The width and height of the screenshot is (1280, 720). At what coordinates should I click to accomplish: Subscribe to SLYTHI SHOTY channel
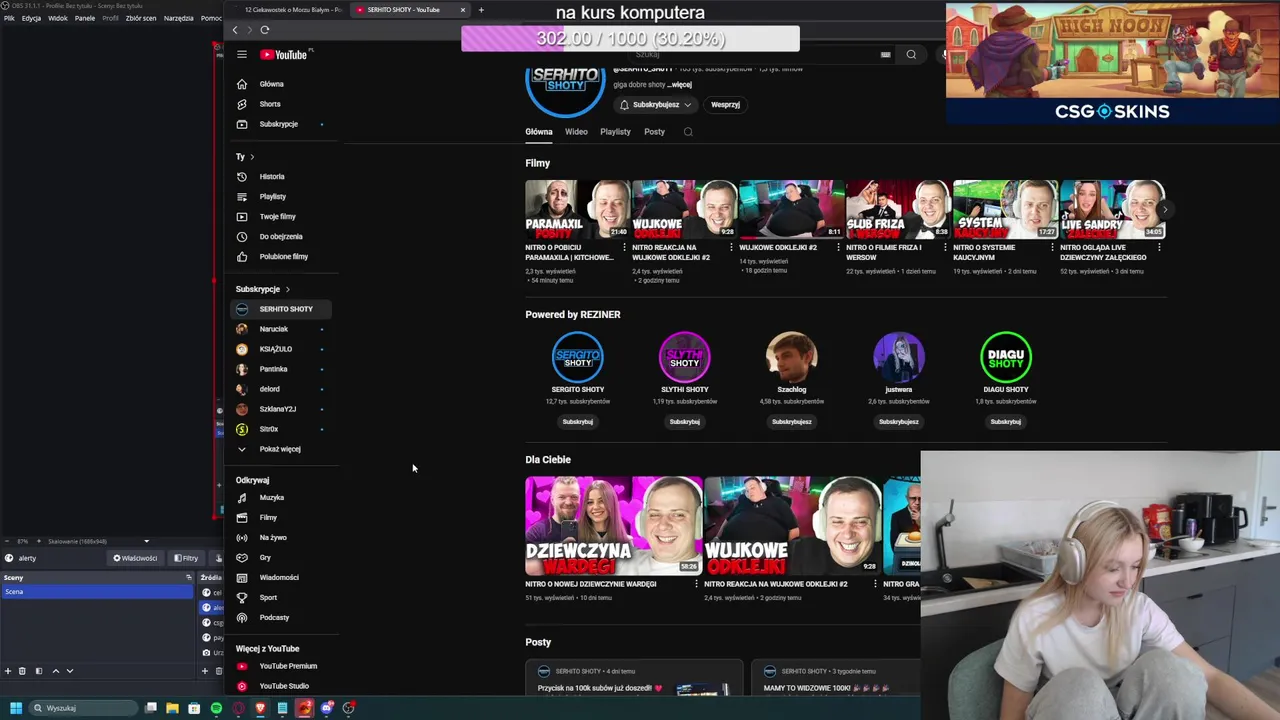click(x=684, y=422)
